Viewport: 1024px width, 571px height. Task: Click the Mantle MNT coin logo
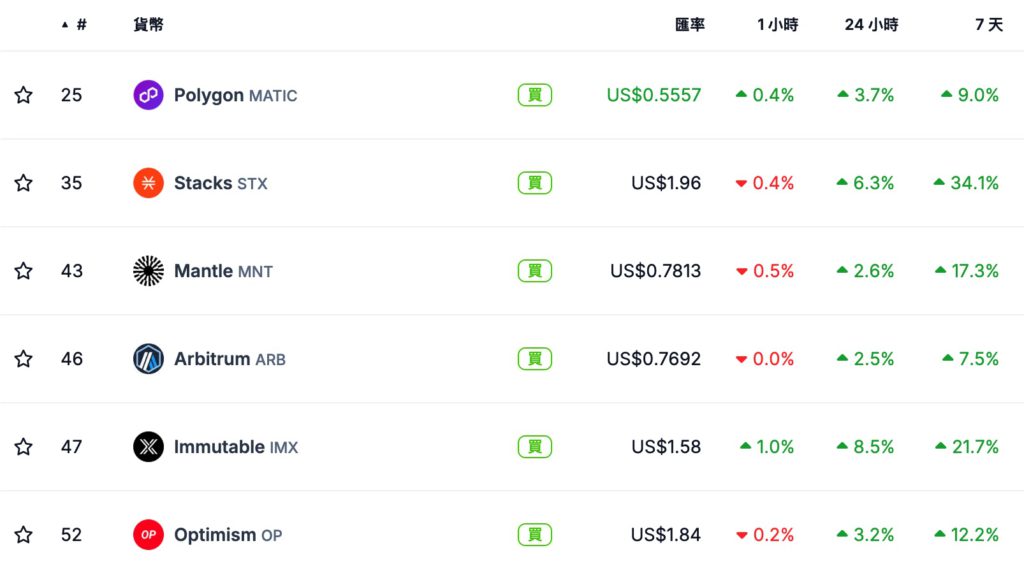click(148, 271)
